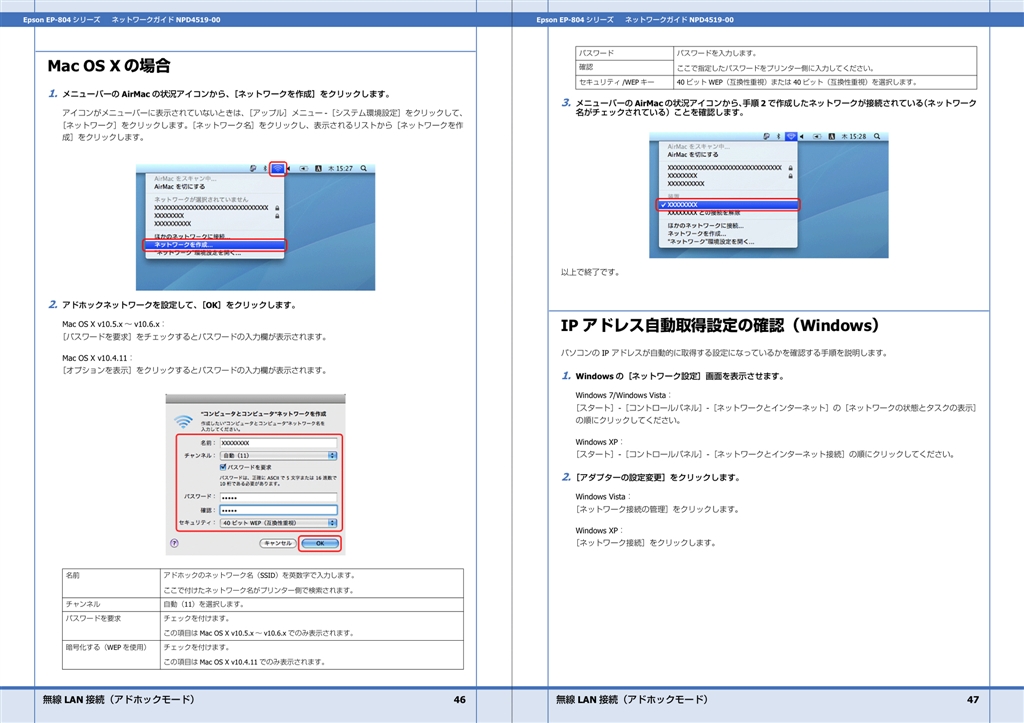This screenshot has height=723, width=1024.
Task: Click the キャンセル button in the network dialog
Action: [x=278, y=543]
